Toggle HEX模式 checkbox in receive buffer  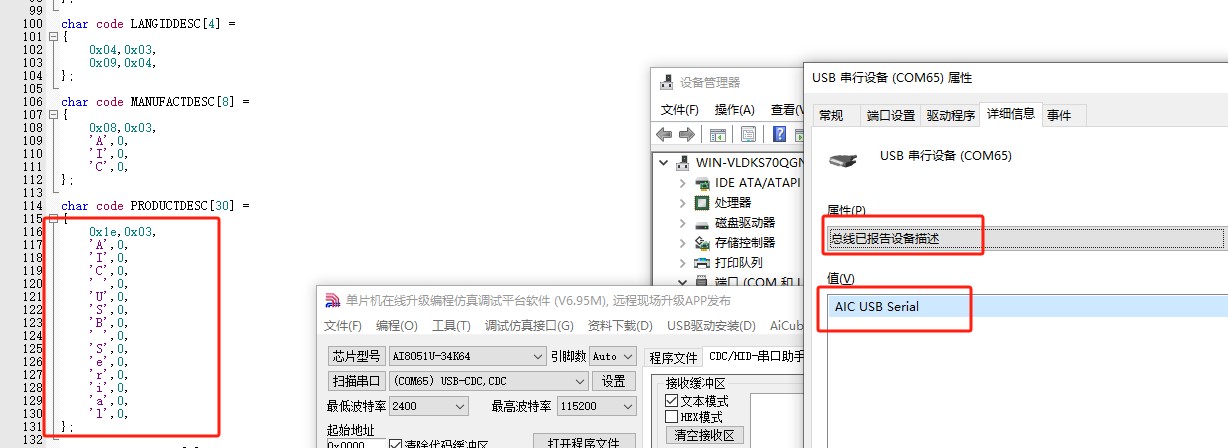click(672, 416)
